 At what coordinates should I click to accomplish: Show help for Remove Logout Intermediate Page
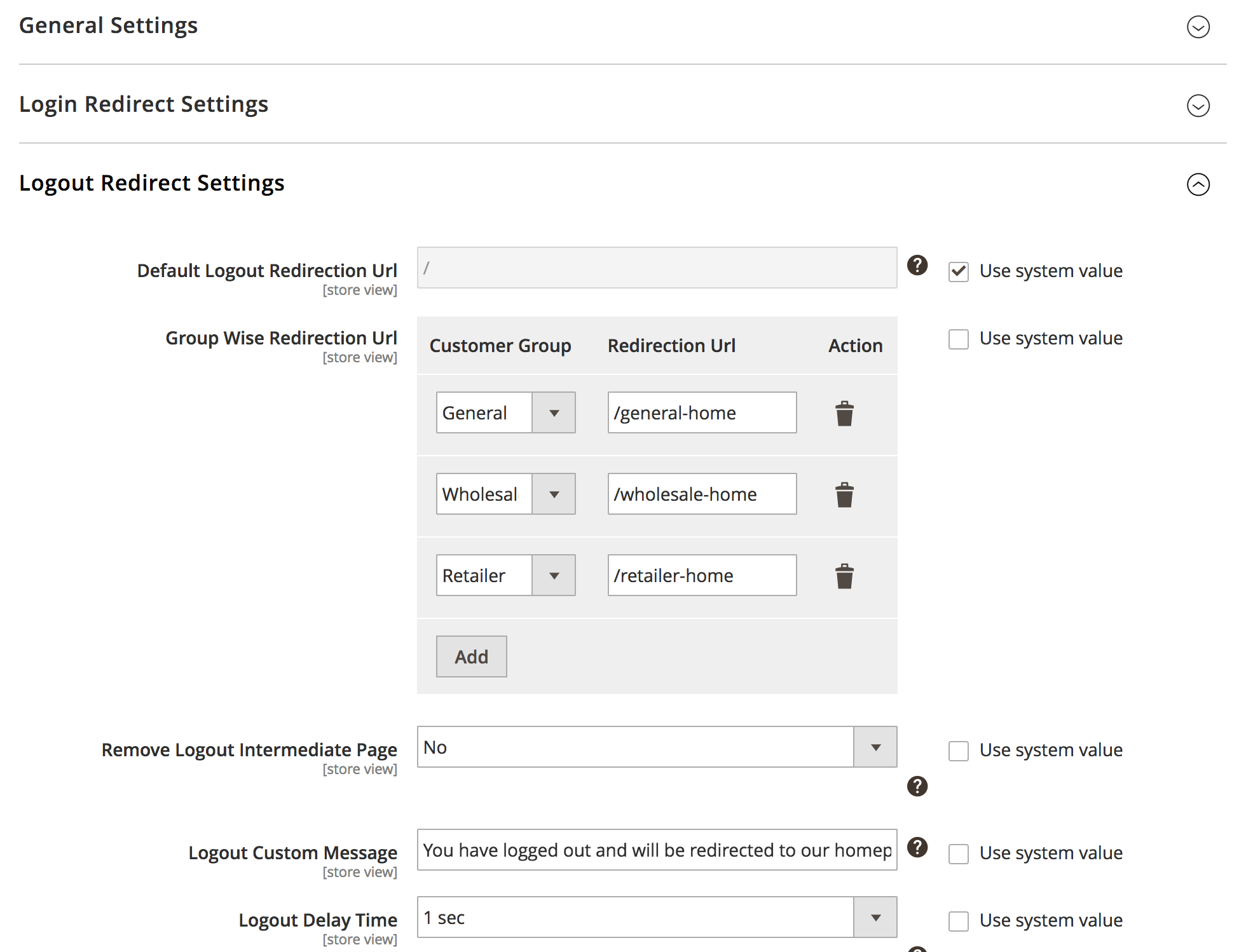(917, 786)
